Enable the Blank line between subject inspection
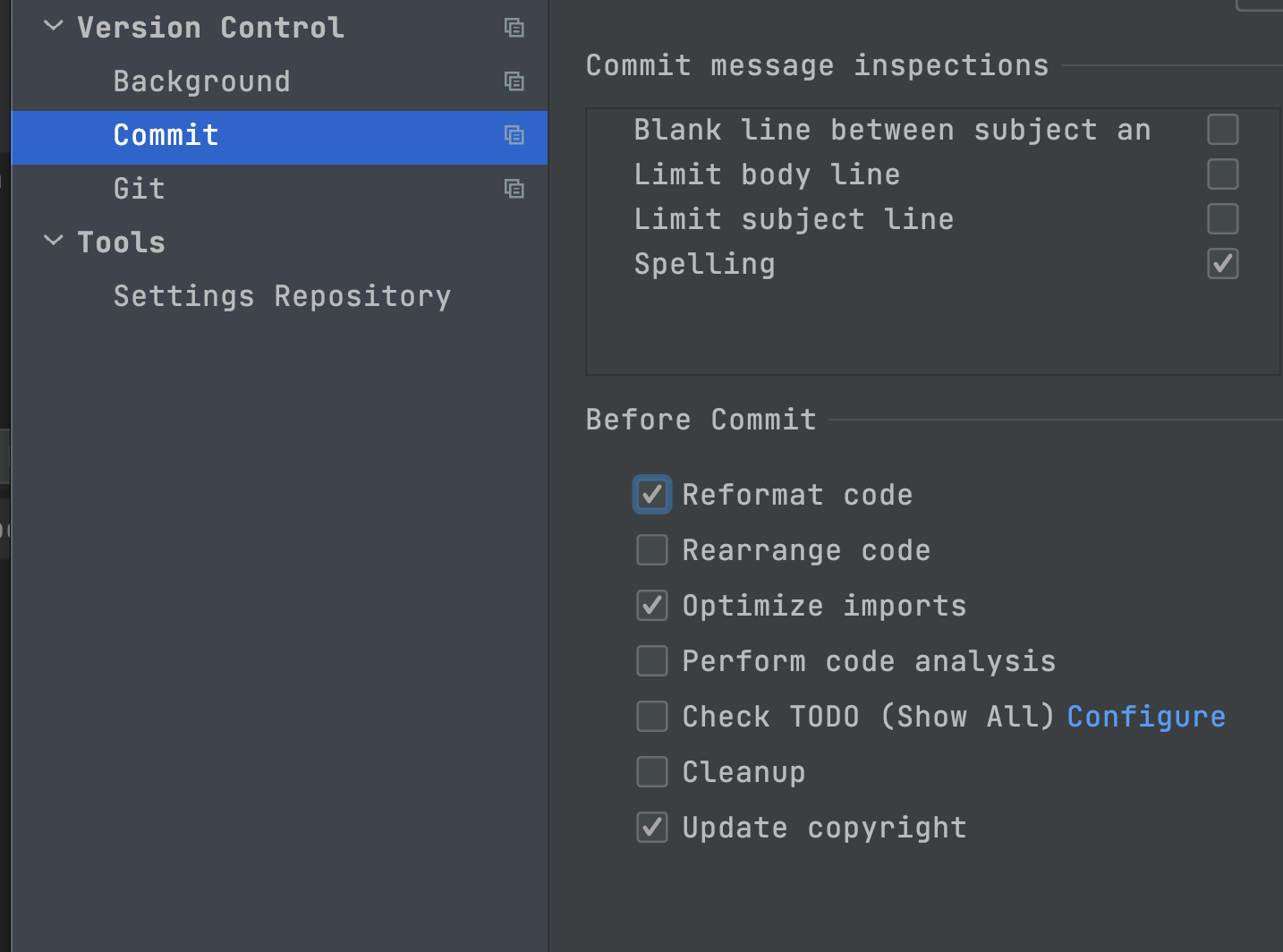Screen dimensions: 1283x952 (1222, 129)
